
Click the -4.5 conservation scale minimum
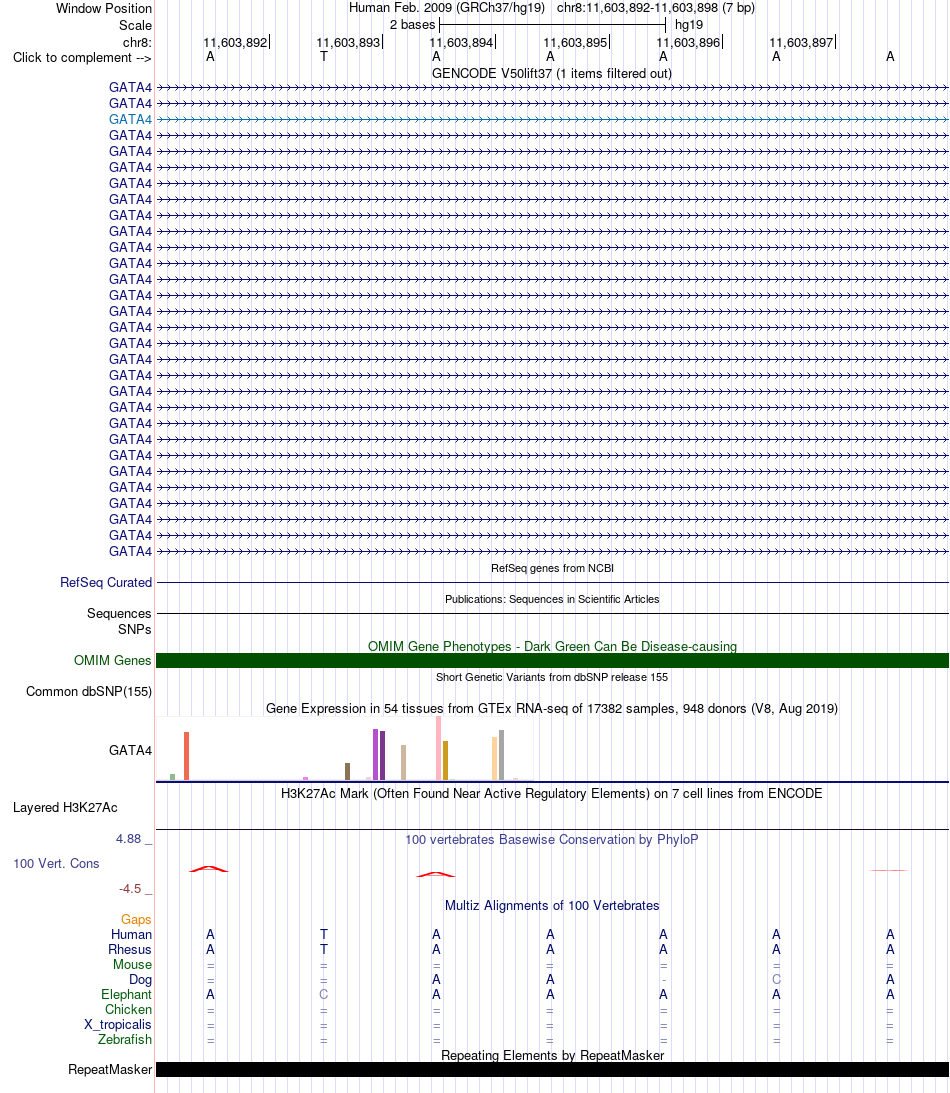(x=130, y=889)
